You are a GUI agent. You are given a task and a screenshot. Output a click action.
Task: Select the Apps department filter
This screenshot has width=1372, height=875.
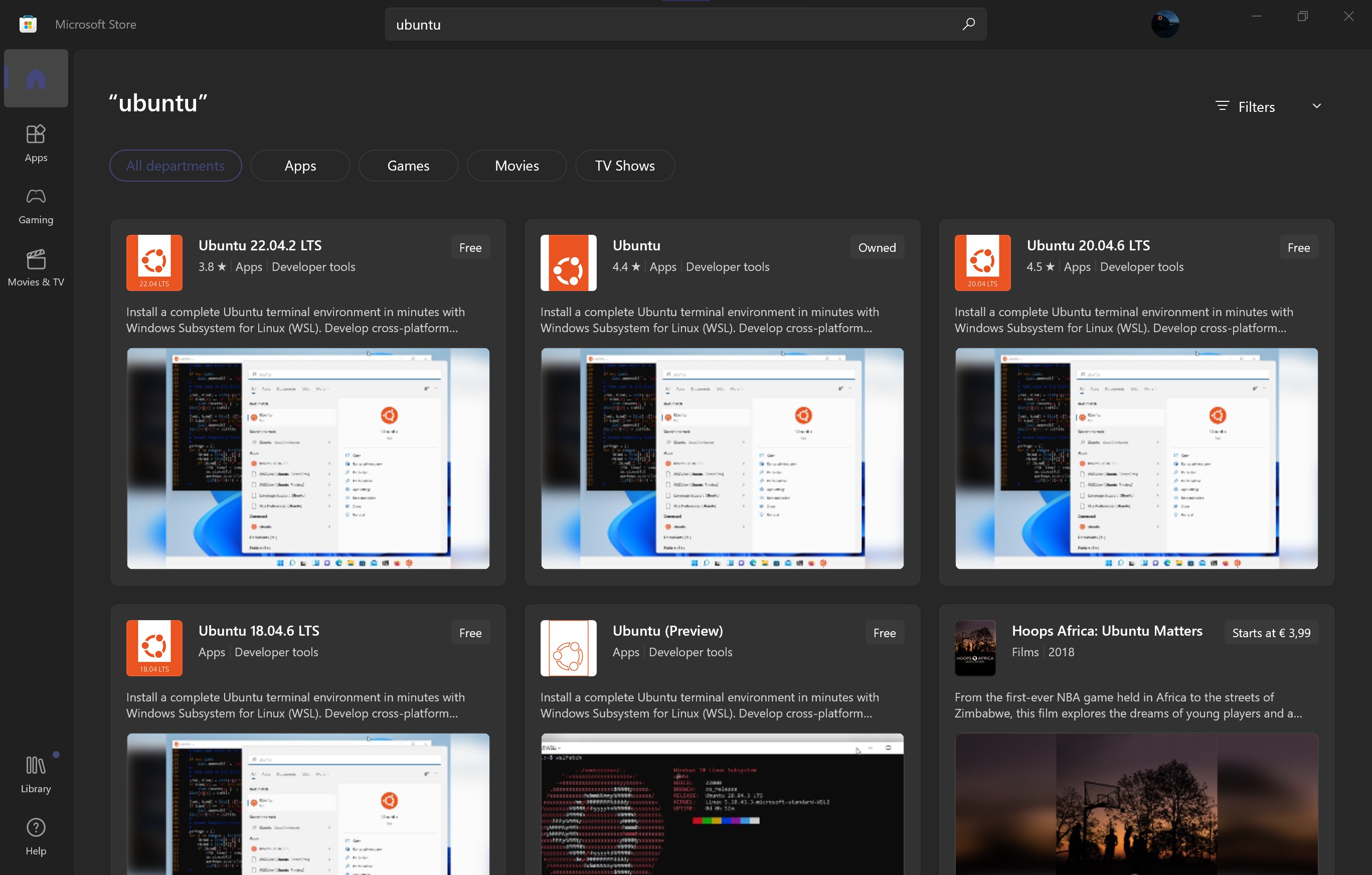300,166
